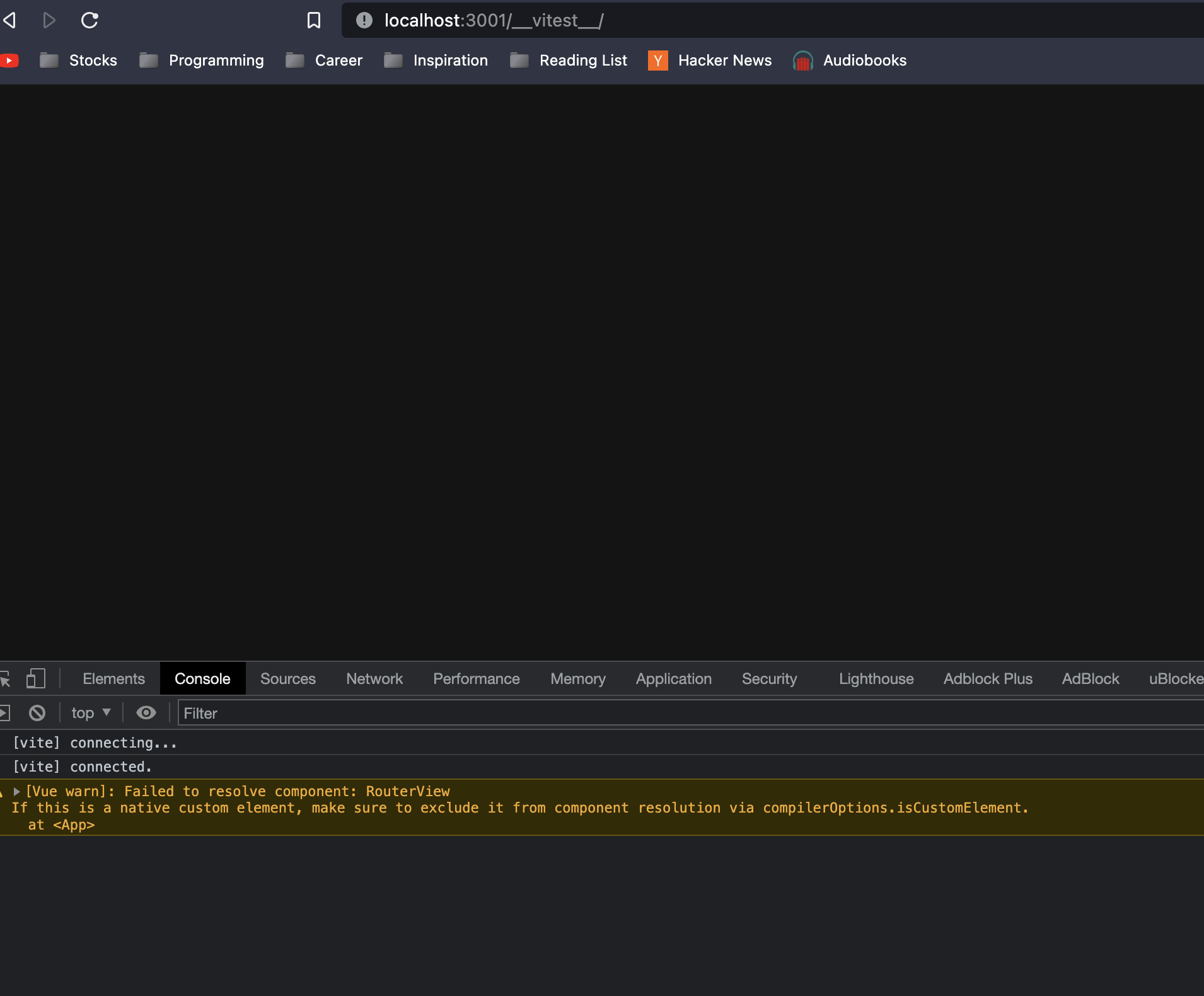Select the Console tab

point(202,679)
